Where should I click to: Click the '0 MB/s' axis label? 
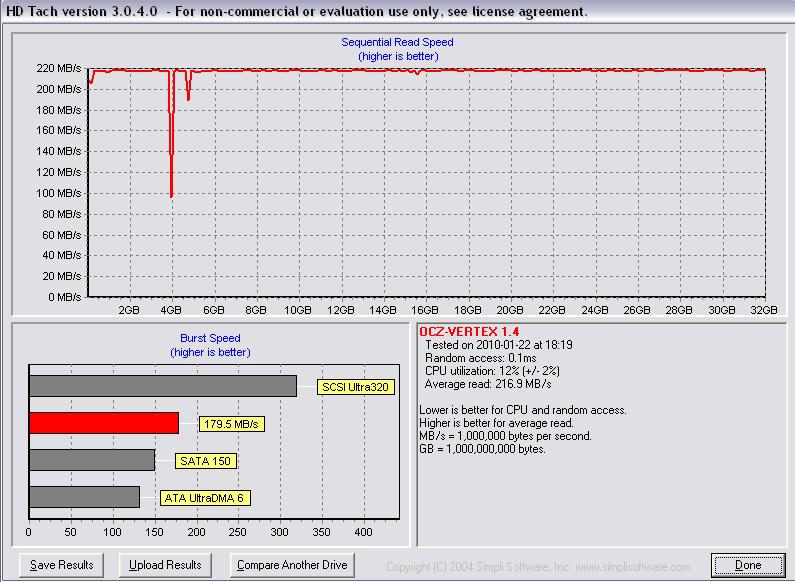(x=64, y=297)
